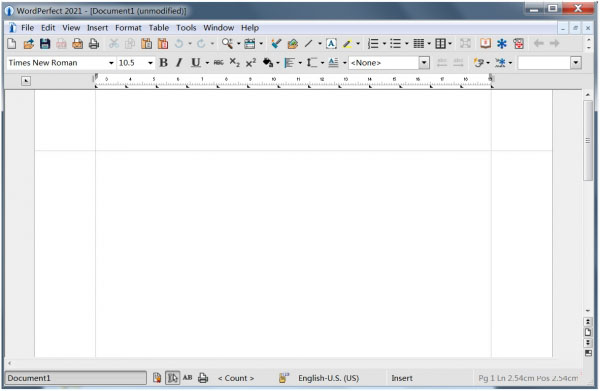The height and width of the screenshot is (391, 600).
Task: Open the Edit menu
Action: [48, 28]
